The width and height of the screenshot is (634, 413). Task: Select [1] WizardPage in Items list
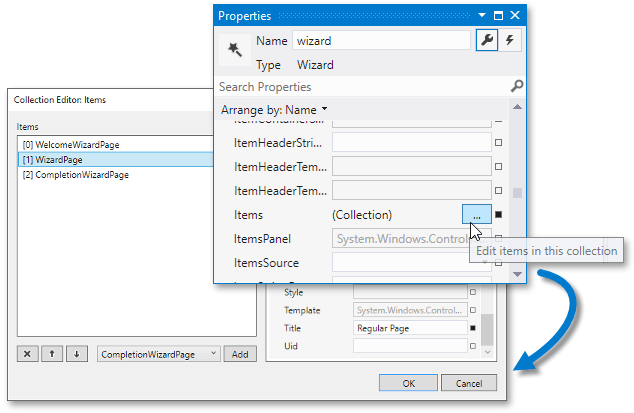116,159
